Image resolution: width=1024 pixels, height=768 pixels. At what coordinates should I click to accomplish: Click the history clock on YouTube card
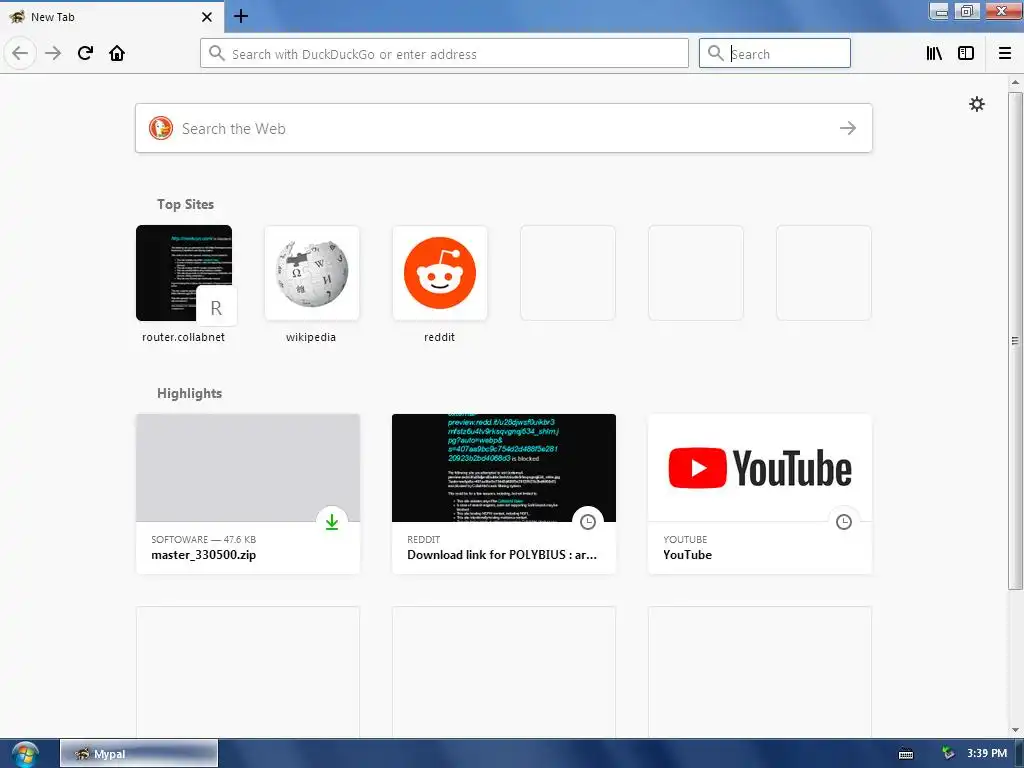click(x=844, y=522)
